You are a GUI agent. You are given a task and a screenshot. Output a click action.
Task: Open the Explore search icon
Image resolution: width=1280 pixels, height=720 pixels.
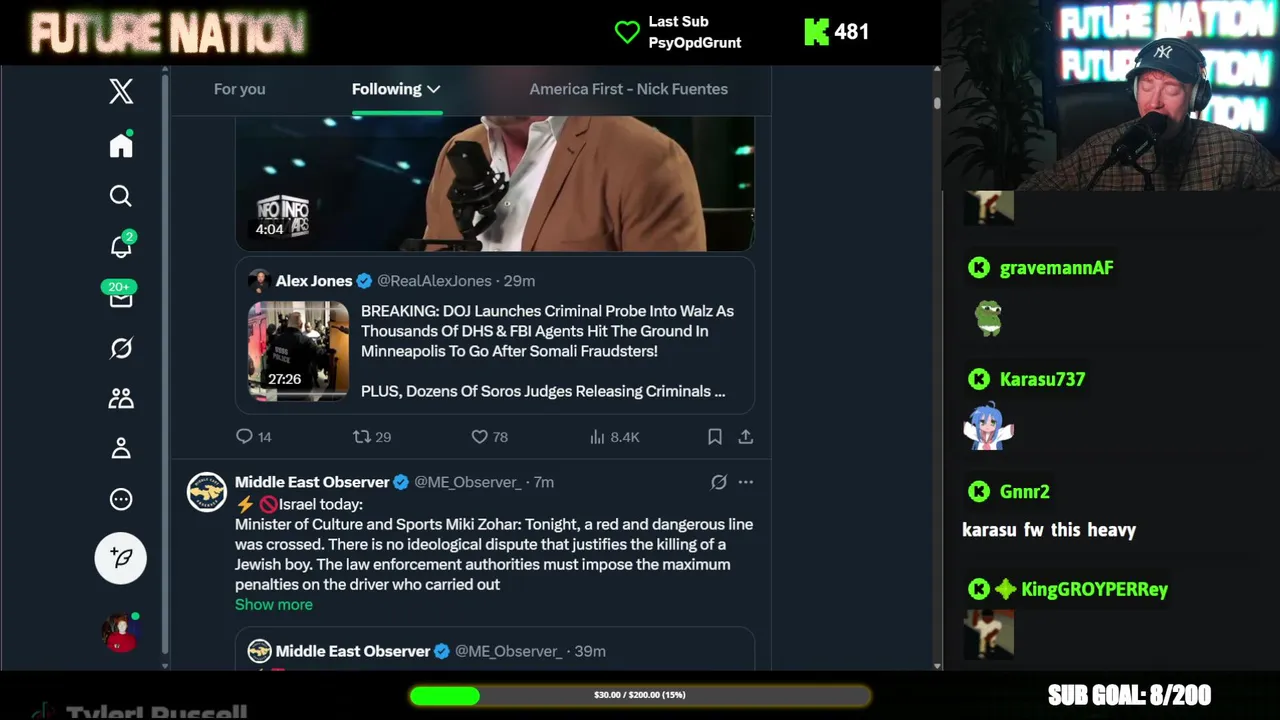pyautogui.click(x=121, y=196)
